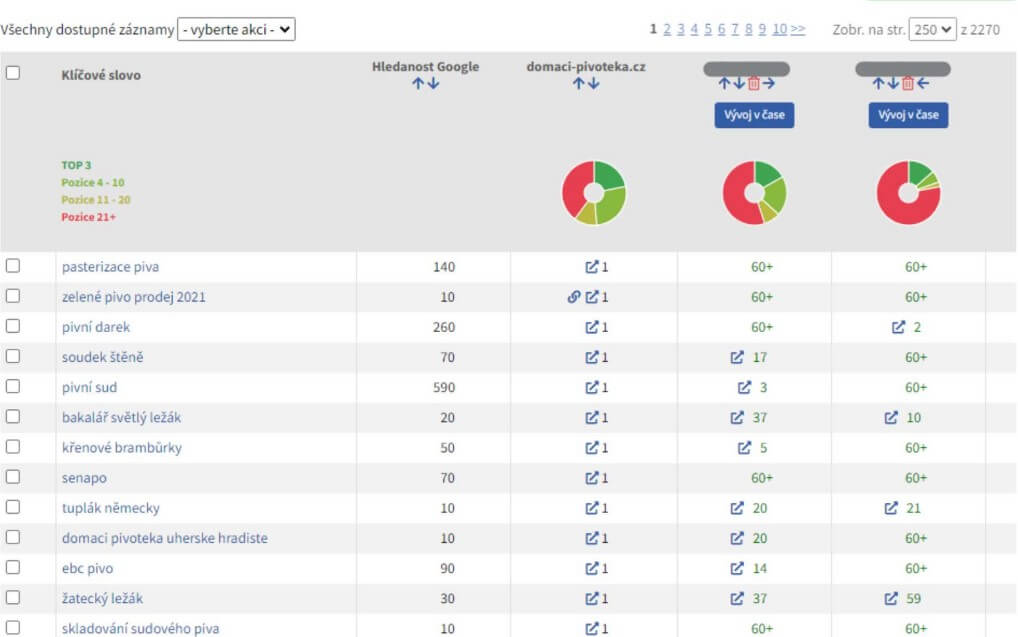The width and height of the screenshot is (1018, 637).
Task: Open keyword link žatecký ležák
Action: click(103, 599)
